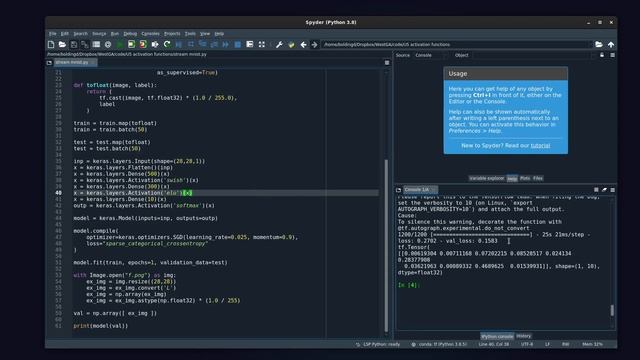Open the Consoles menu

click(x=151, y=33)
